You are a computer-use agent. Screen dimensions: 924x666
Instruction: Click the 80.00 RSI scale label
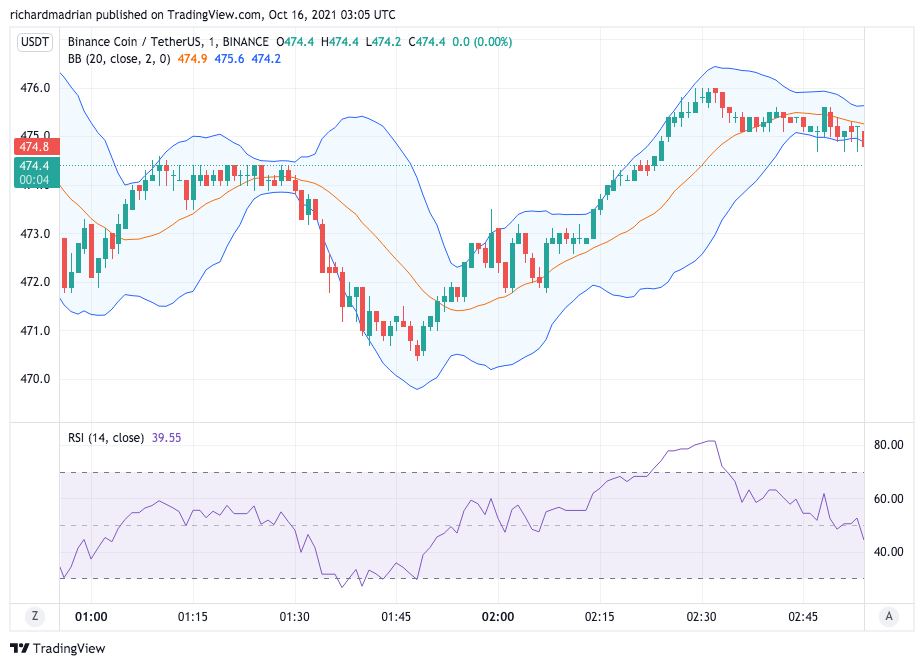click(x=889, y=445)
